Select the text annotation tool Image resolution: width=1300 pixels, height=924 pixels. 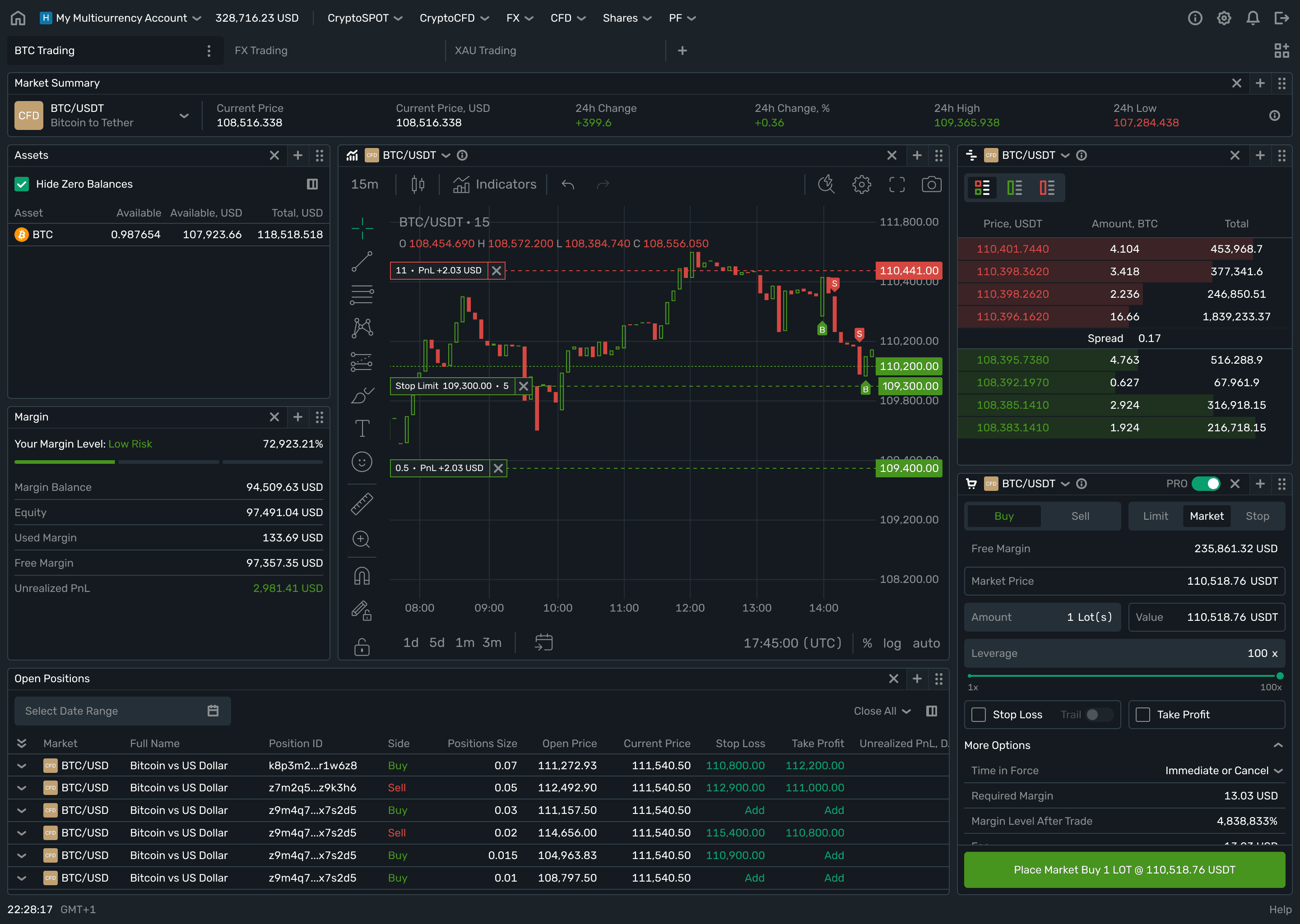(362, 429)
